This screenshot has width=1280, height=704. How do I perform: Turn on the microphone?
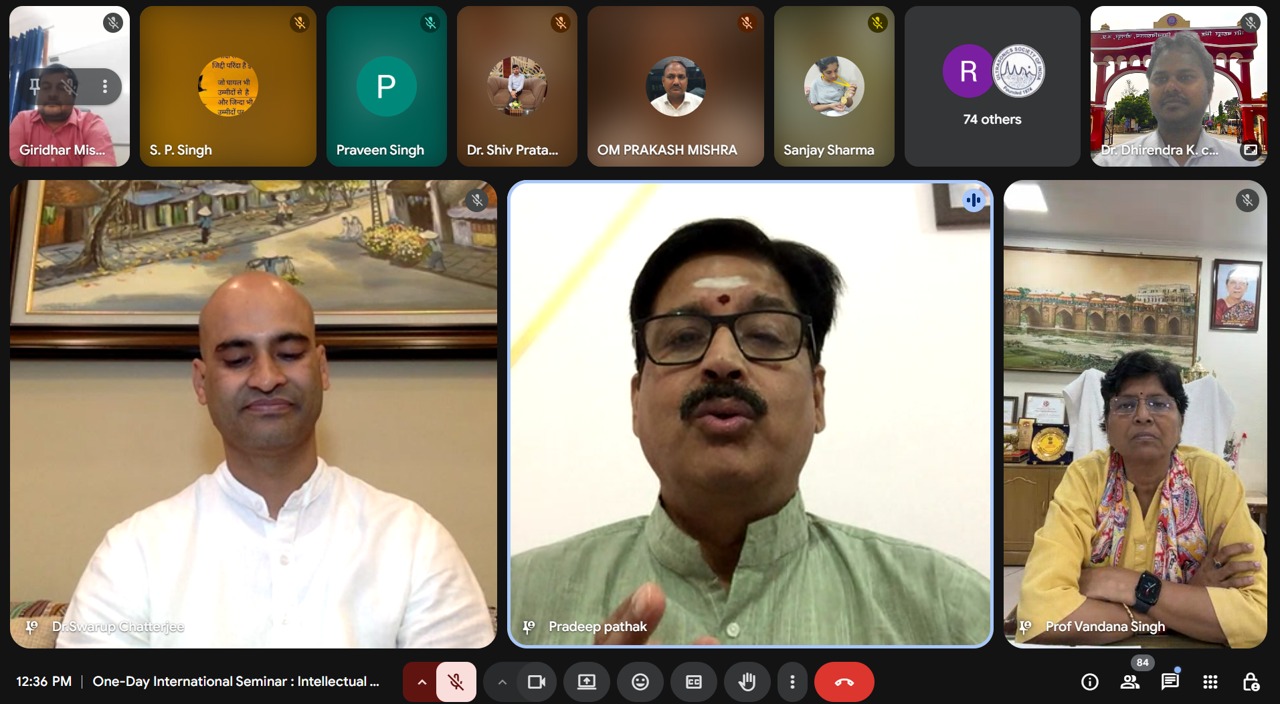(455, 682)
